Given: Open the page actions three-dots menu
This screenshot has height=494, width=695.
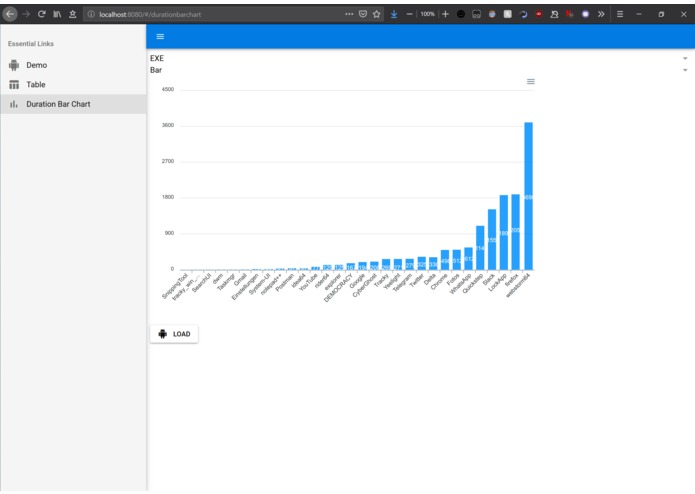Looking at the screenshot, I should [349, 14].
